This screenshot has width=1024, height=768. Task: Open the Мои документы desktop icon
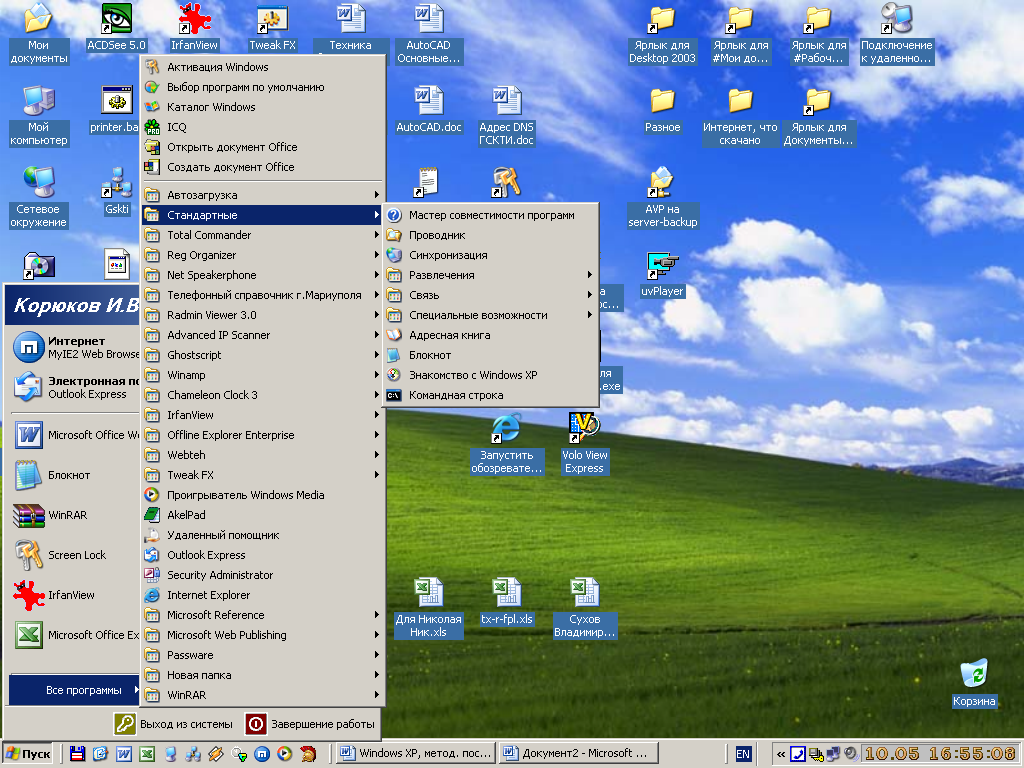coord(39,34)
